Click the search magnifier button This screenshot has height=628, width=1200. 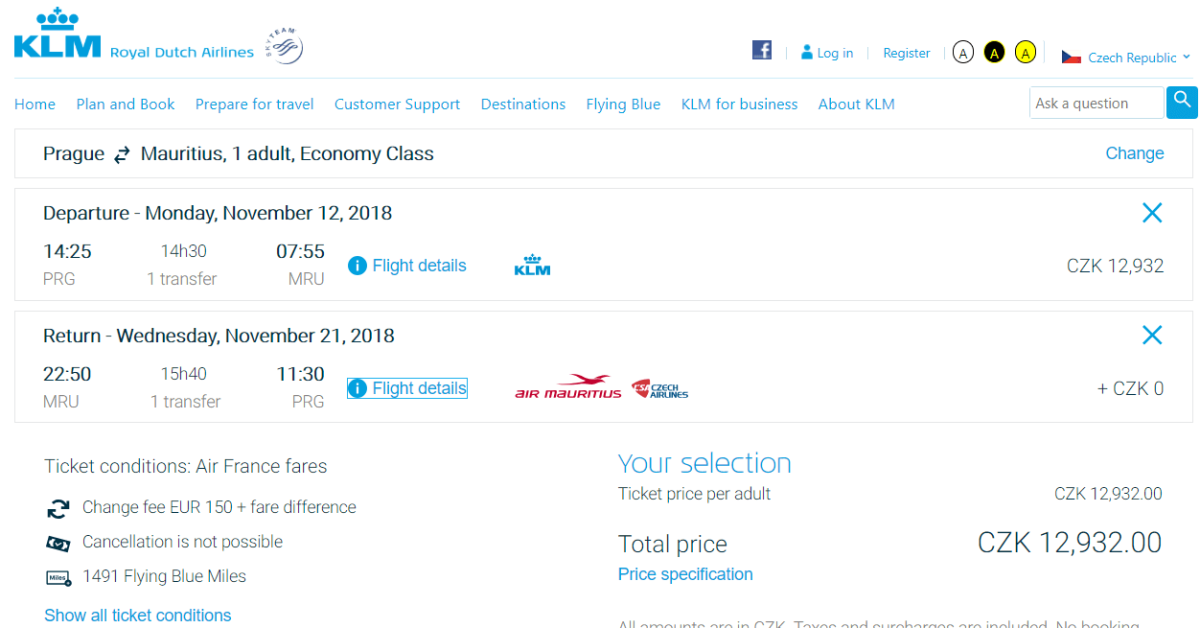tap(1182, 102)
